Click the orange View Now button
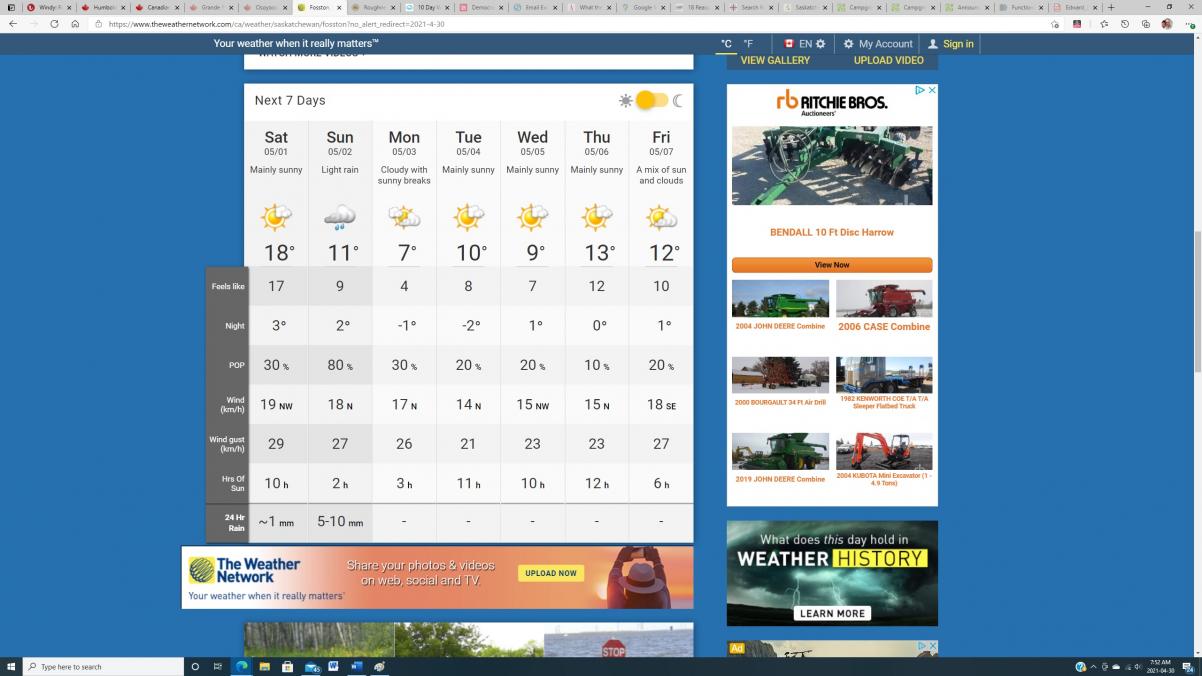This screenshot has width=1202, height=676. (x=831, y=265)
